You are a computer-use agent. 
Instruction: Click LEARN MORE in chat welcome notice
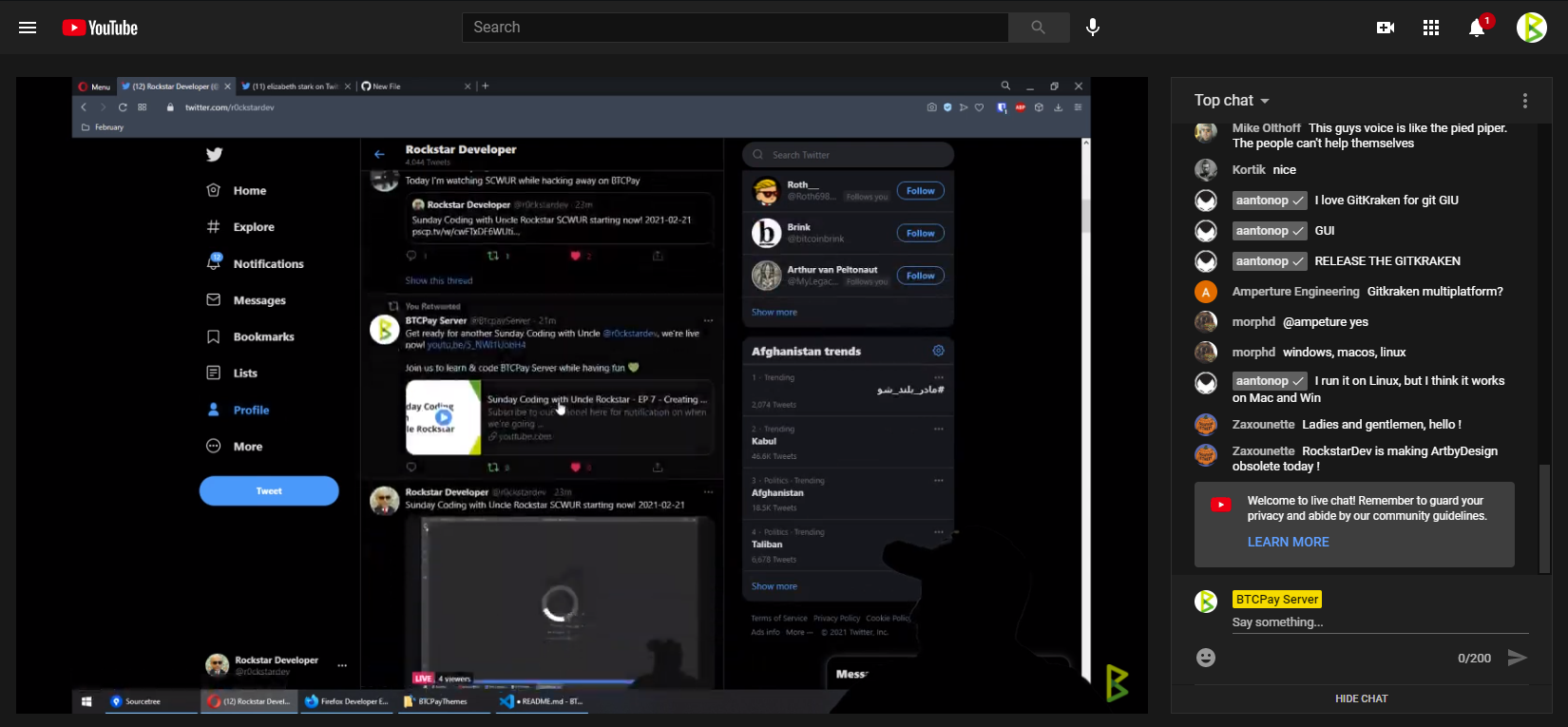pos(1288,542)
